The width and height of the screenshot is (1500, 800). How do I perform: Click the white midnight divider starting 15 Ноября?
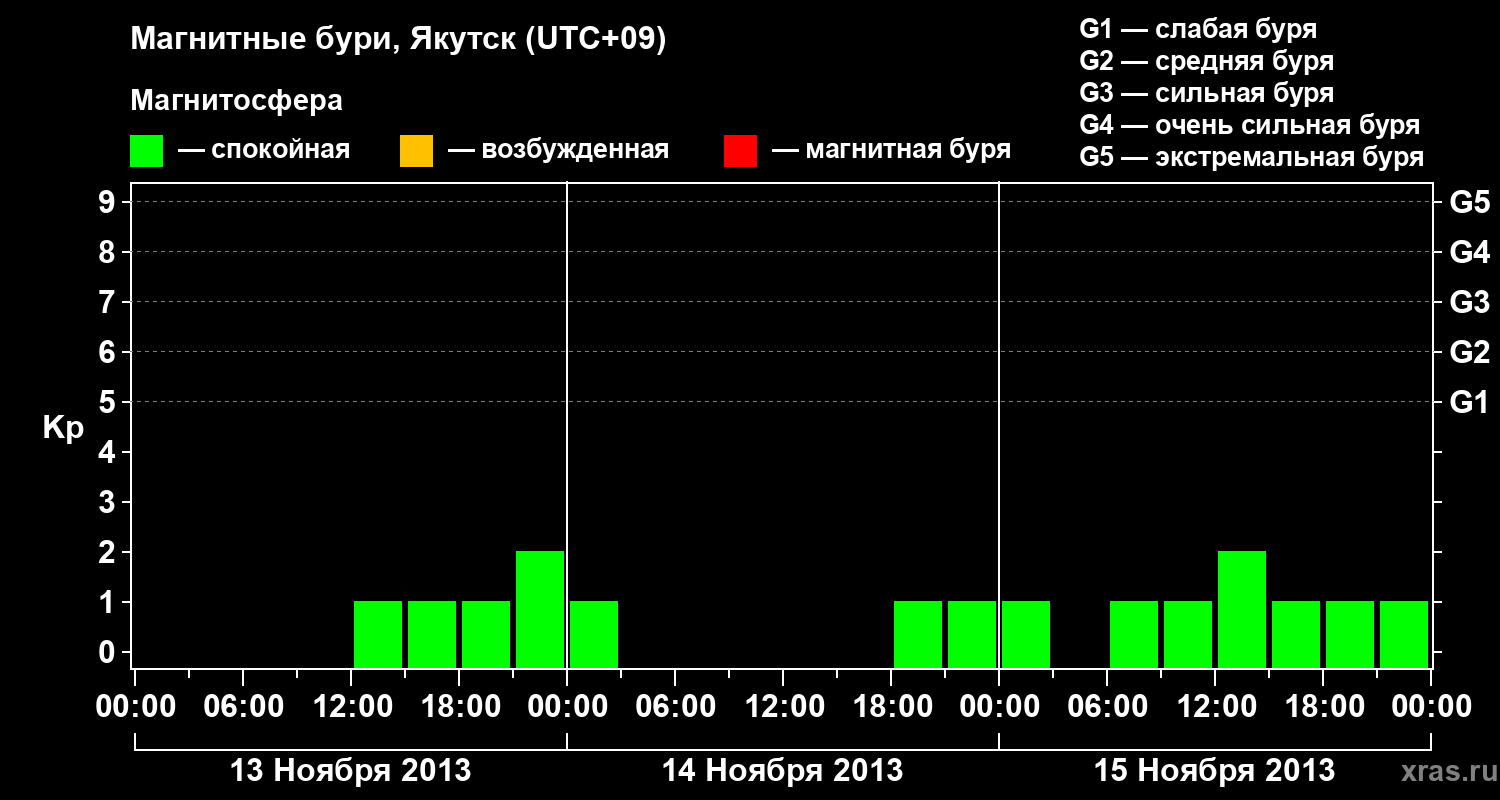pos(999,425)
